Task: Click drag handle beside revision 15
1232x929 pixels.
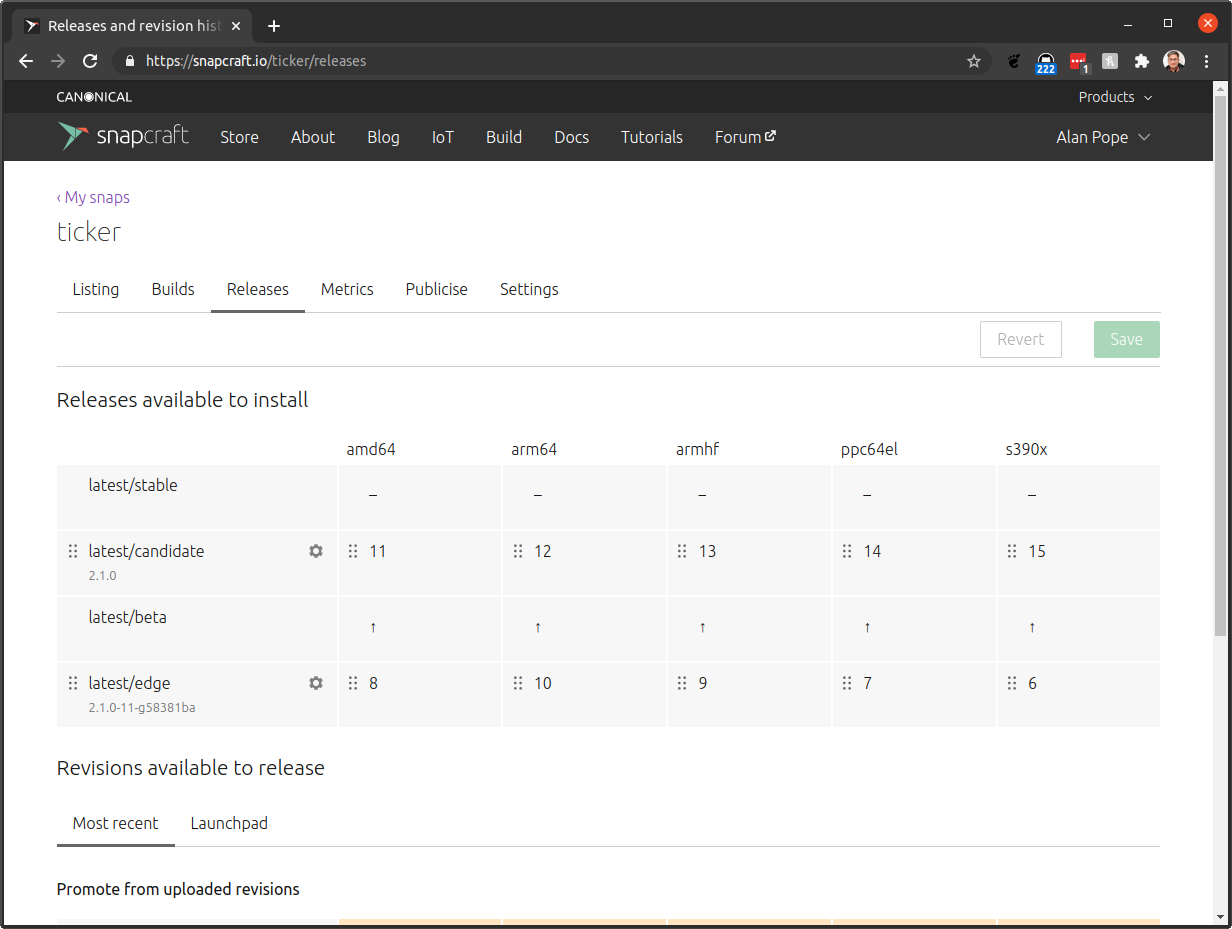Action: tap(1012, 551)
